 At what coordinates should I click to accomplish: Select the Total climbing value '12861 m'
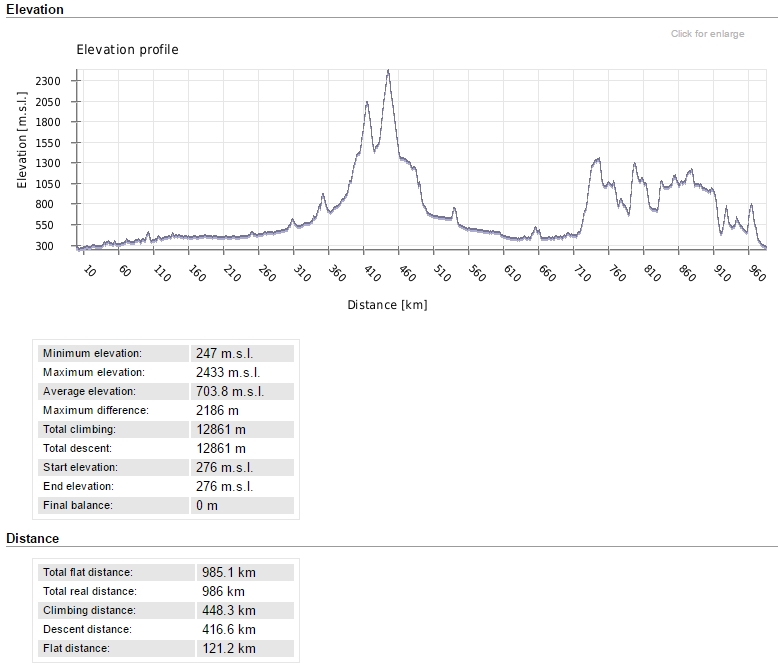221,429
